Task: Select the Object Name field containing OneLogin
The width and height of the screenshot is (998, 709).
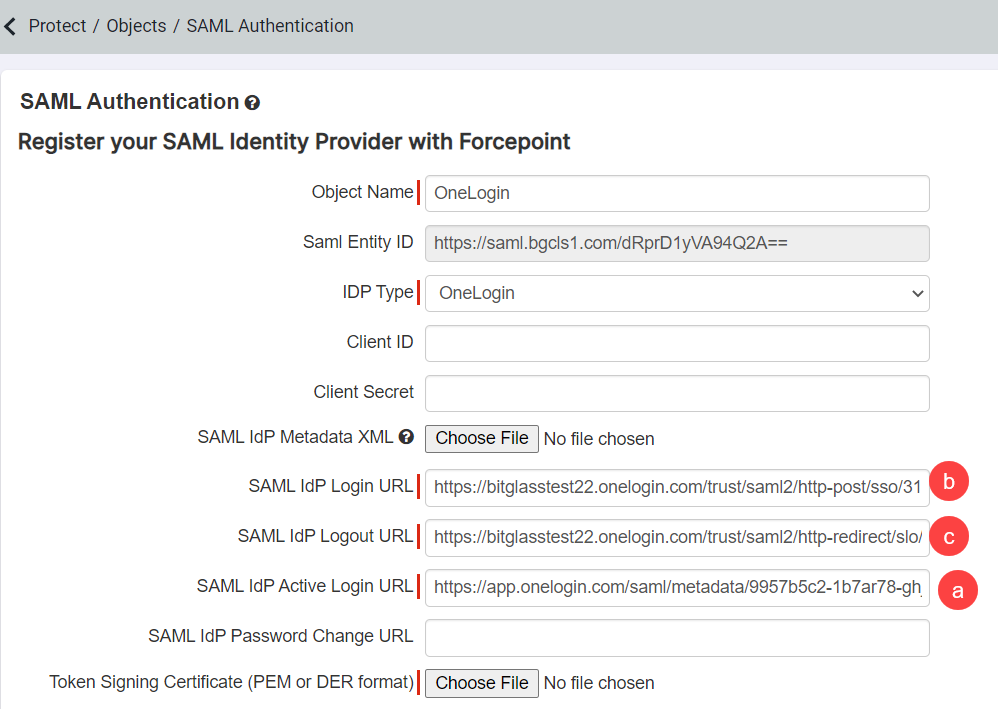Action: [677, 193]
